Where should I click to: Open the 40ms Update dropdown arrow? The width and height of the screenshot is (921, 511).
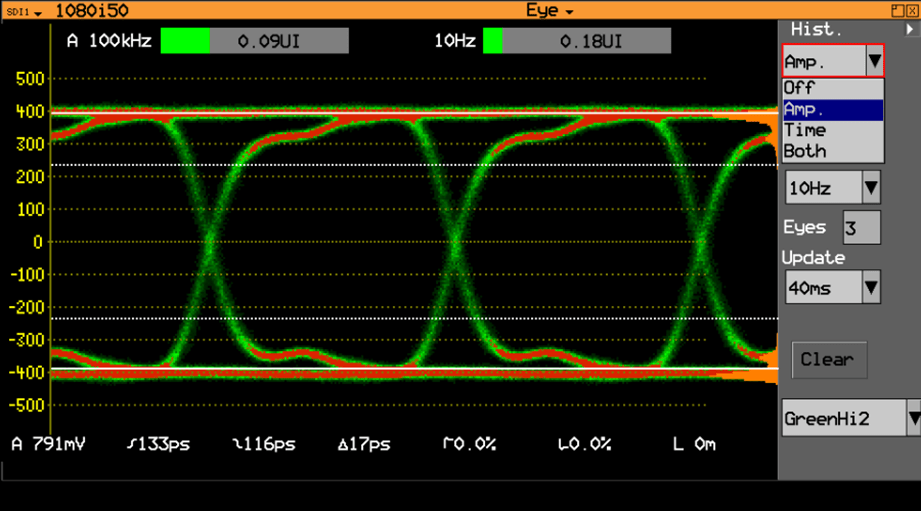tap(871, 287)
